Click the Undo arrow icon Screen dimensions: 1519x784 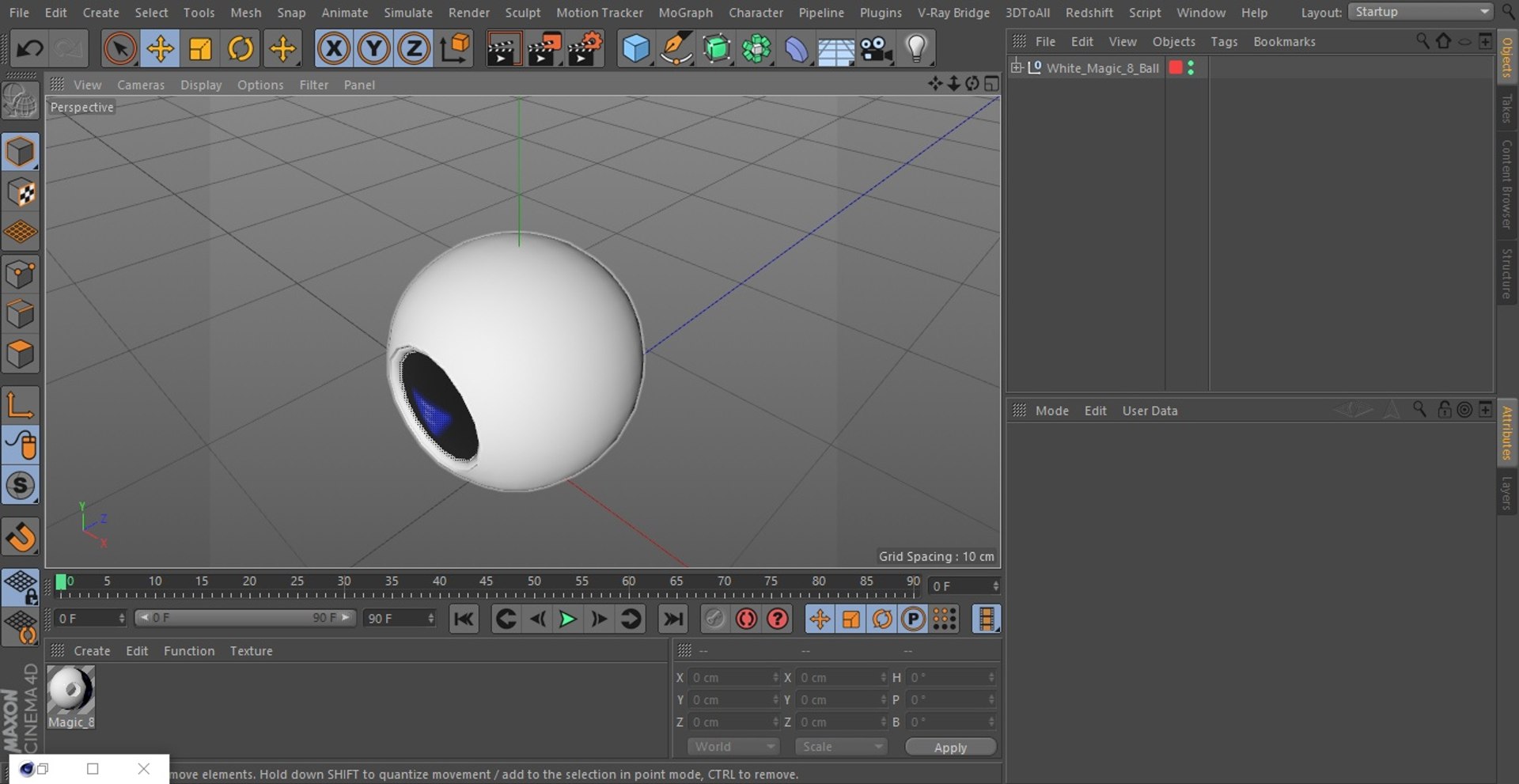pos(30,49)
